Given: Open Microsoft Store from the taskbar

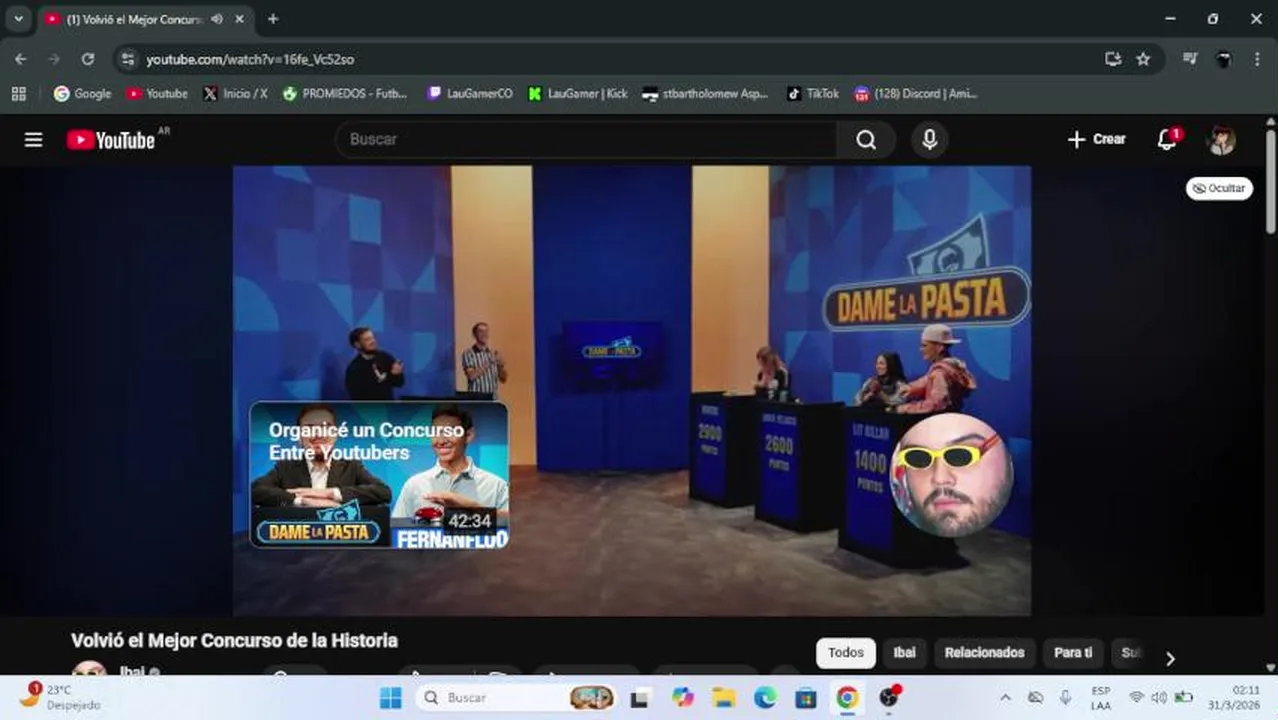Looking at the screenshot, I should pos(806,697).
